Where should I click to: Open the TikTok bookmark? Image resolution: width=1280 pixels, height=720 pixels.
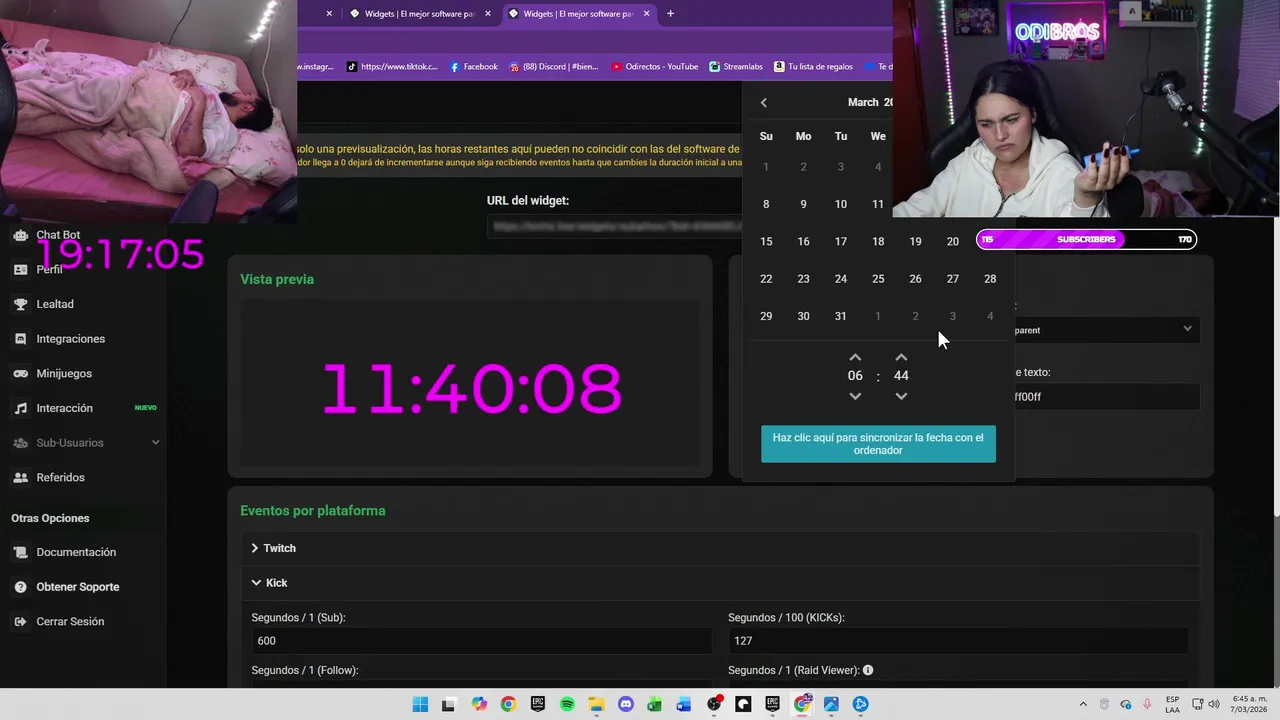pyautogui.click(x=393, y=67)
